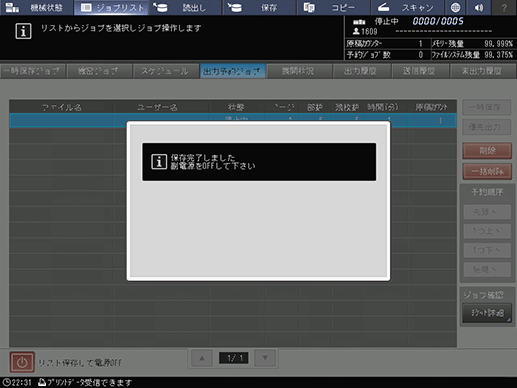Switch to the コピー copy screen

click(x=334, y=7)
